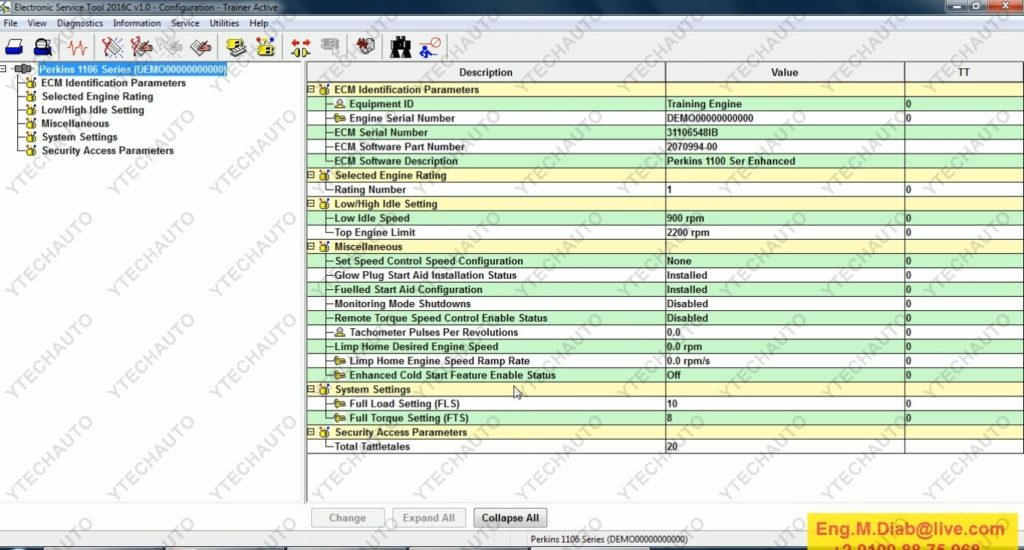Open the ECM Summary toolbar icon
1024x550 pixels.
point(237,46)
